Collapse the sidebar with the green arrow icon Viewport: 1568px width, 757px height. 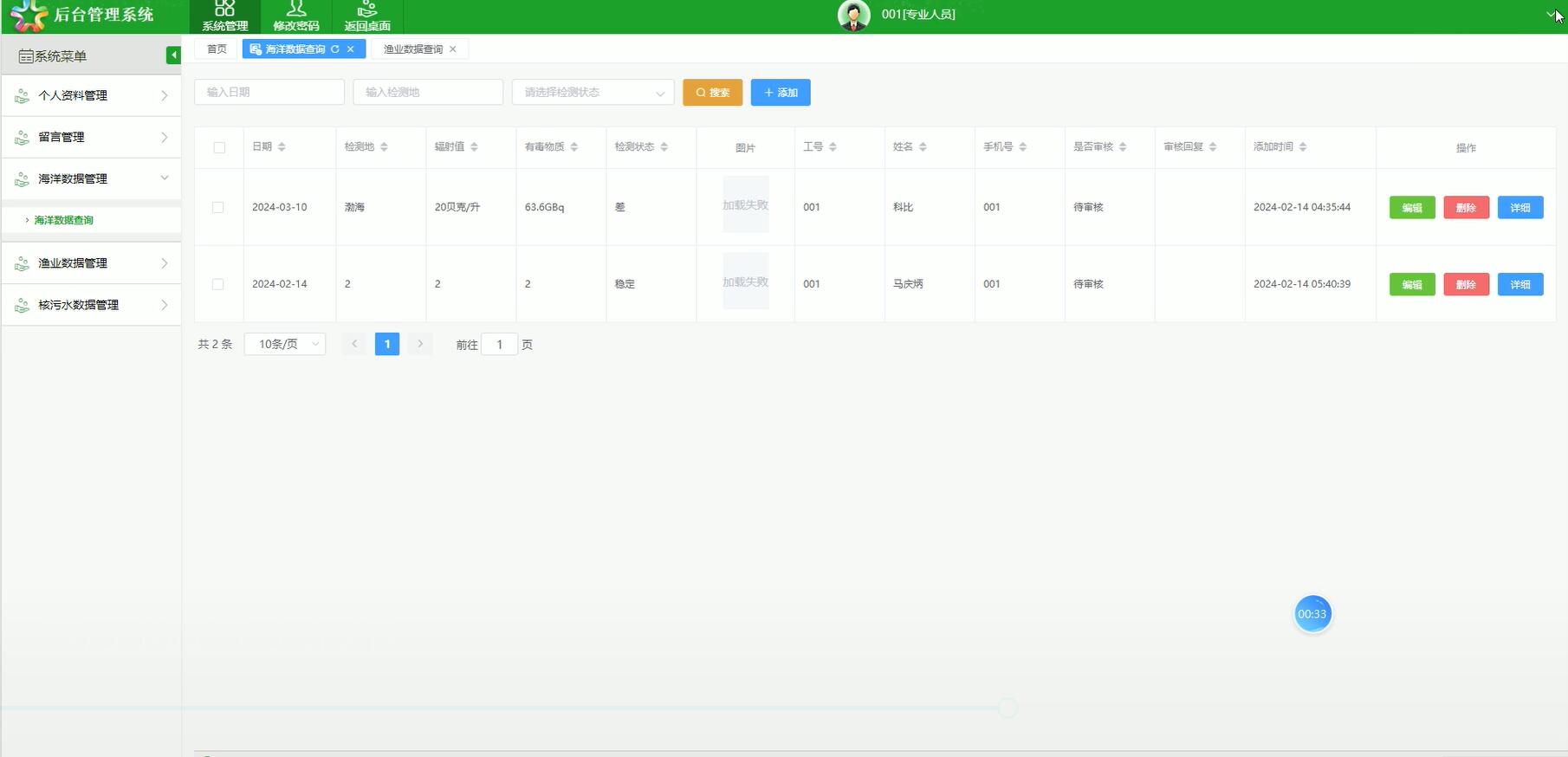point(173,55)
